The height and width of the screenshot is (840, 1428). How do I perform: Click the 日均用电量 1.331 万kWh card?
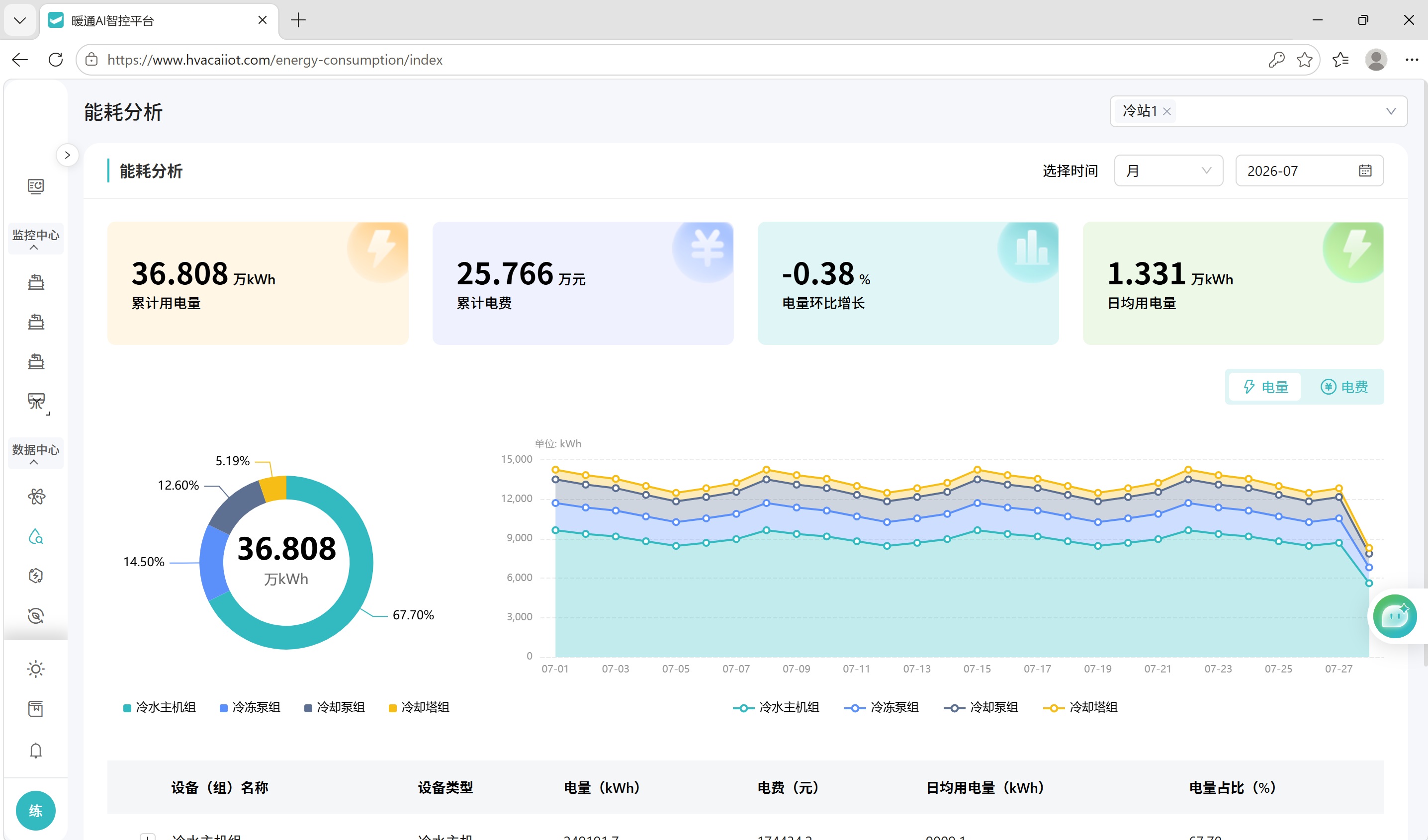1233,283
